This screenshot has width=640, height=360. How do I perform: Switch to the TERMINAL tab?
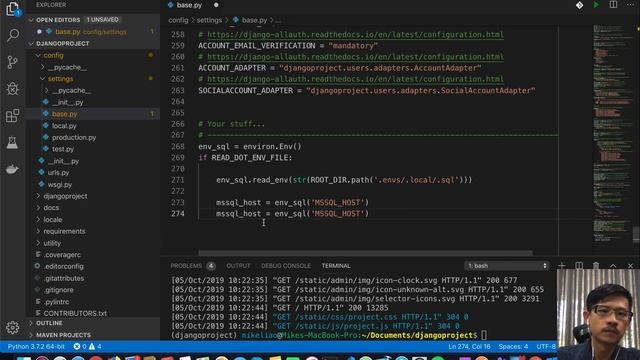(x=336, y=266)
